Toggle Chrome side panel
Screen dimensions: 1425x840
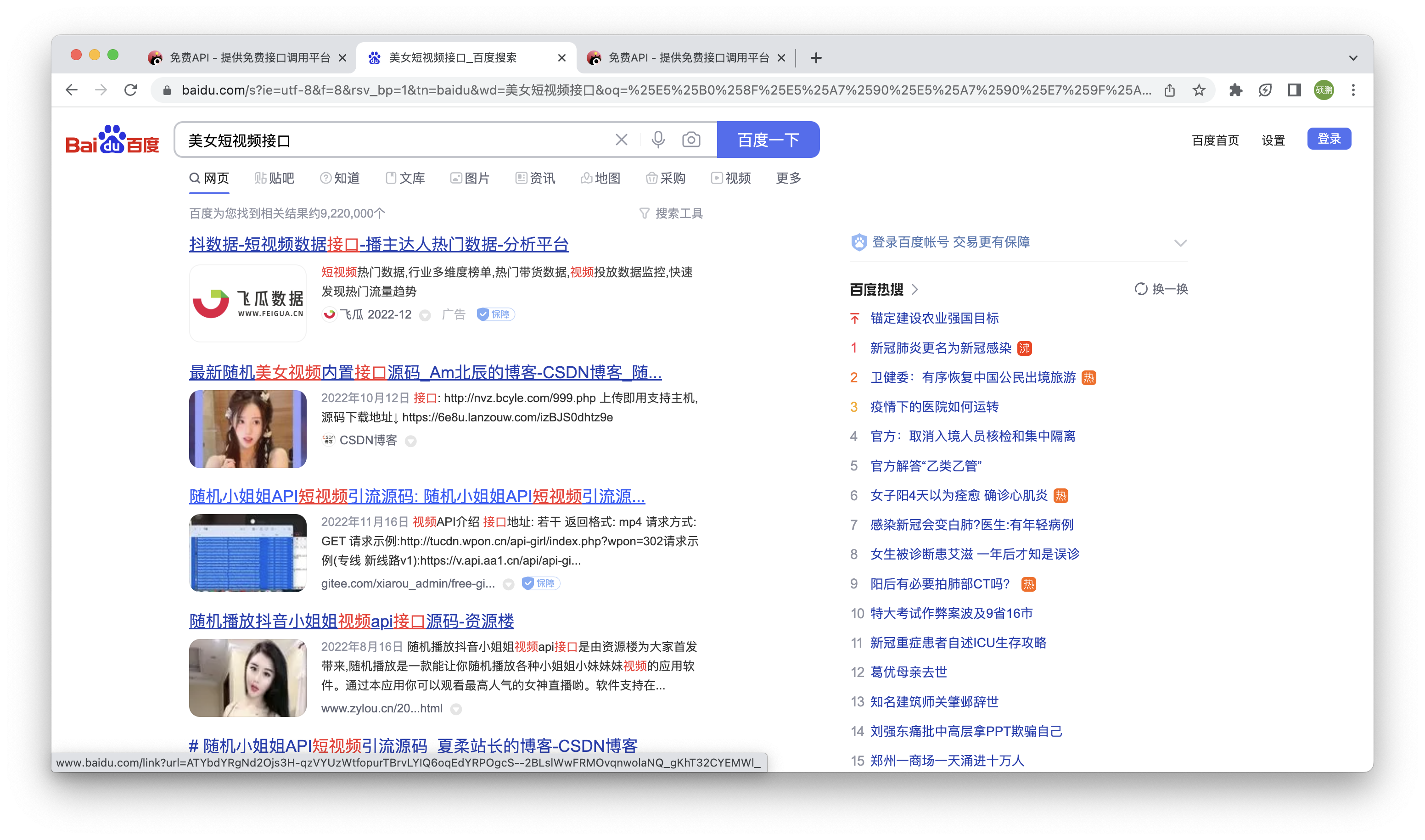point(1294,90)
